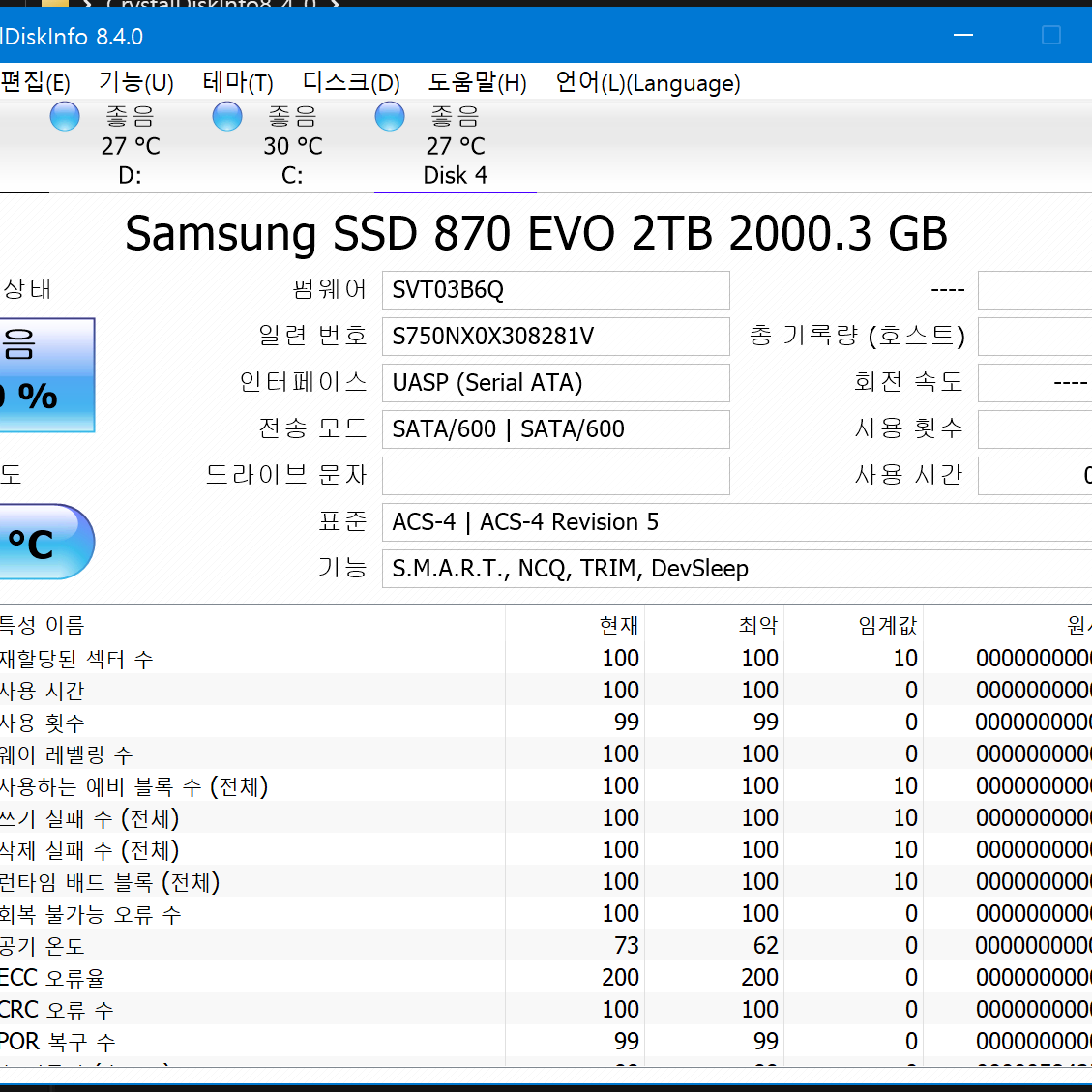Click the 최악 column header
The image size is (1092, 1092).
point(715,625)
